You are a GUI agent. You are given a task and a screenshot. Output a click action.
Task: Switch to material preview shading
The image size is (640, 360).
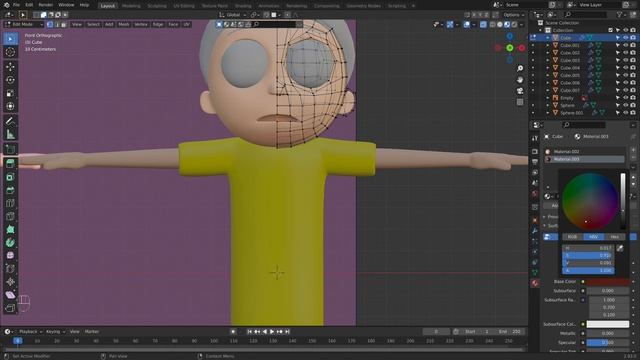pyautogui.click(x=507, y=24)
